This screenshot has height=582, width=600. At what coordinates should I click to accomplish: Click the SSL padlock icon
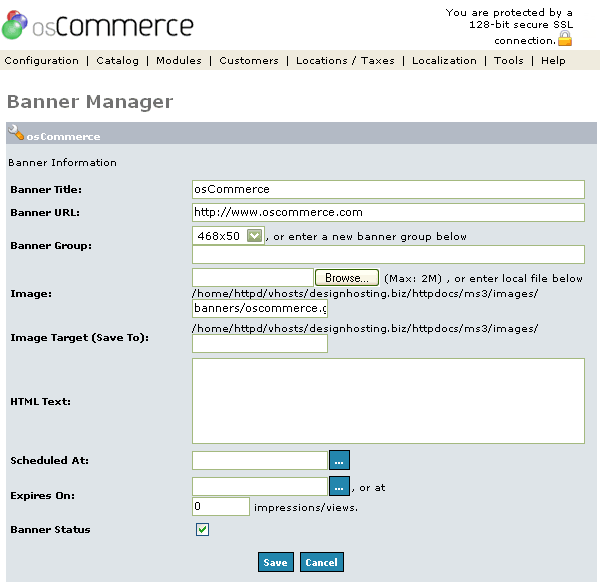pyautogui.click(x=565, y=39)
